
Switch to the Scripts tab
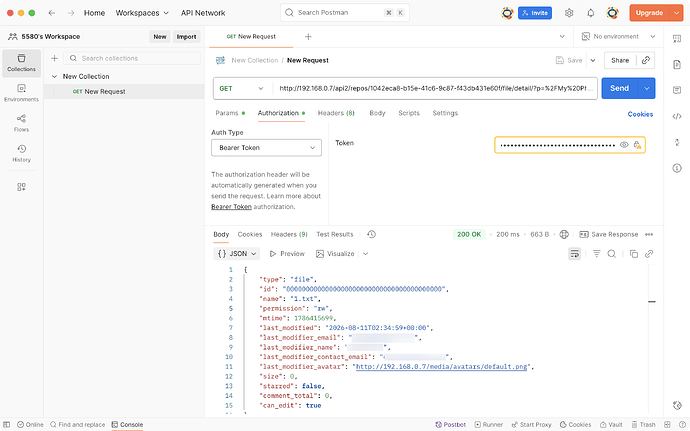pos(409,113)
